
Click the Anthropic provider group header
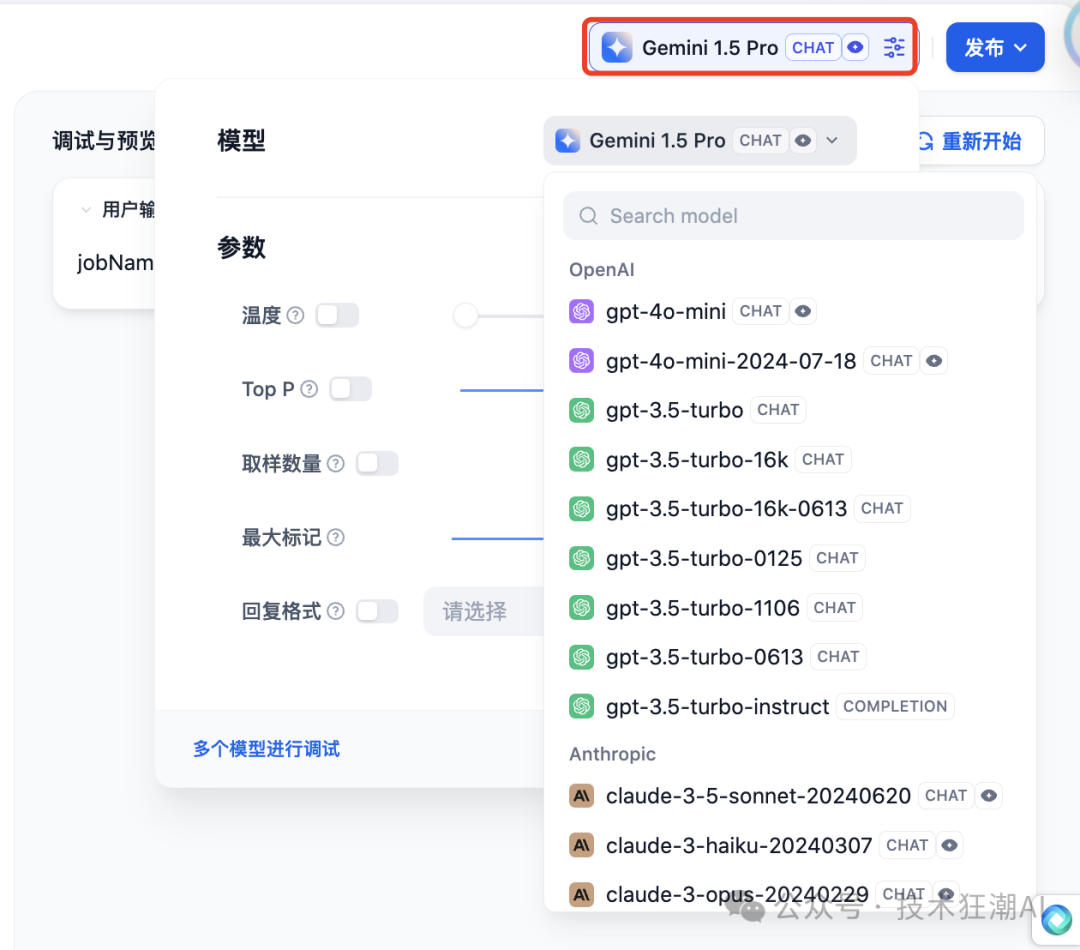612,754
